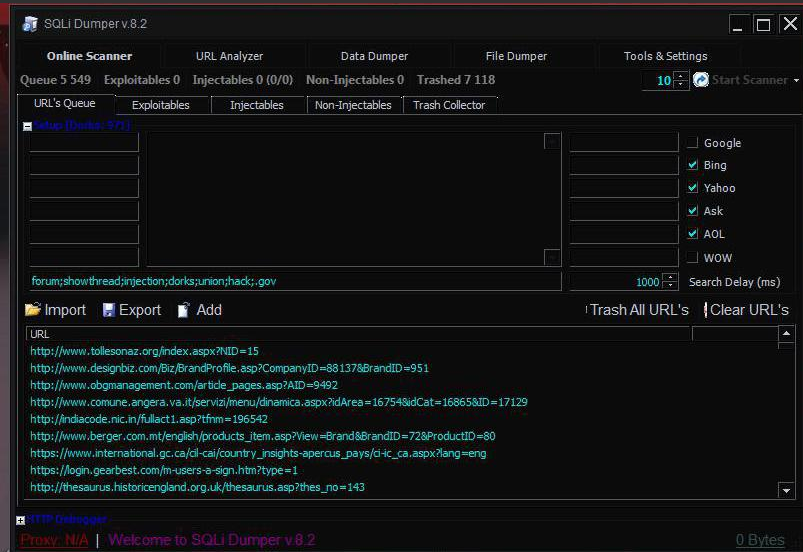
Task: Open the Trash Collector tab
Action: (449, 105)
